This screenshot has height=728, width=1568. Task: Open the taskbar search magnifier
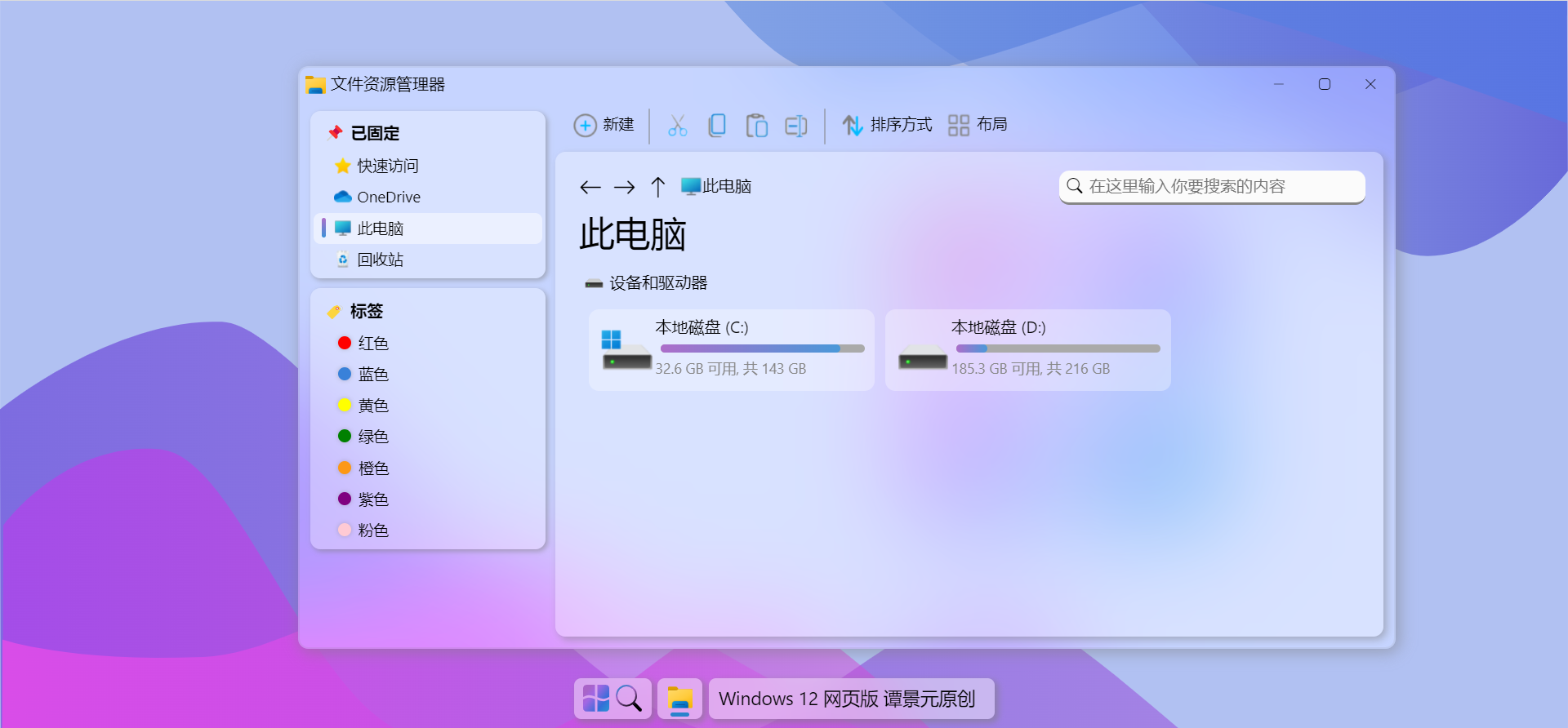629,699
